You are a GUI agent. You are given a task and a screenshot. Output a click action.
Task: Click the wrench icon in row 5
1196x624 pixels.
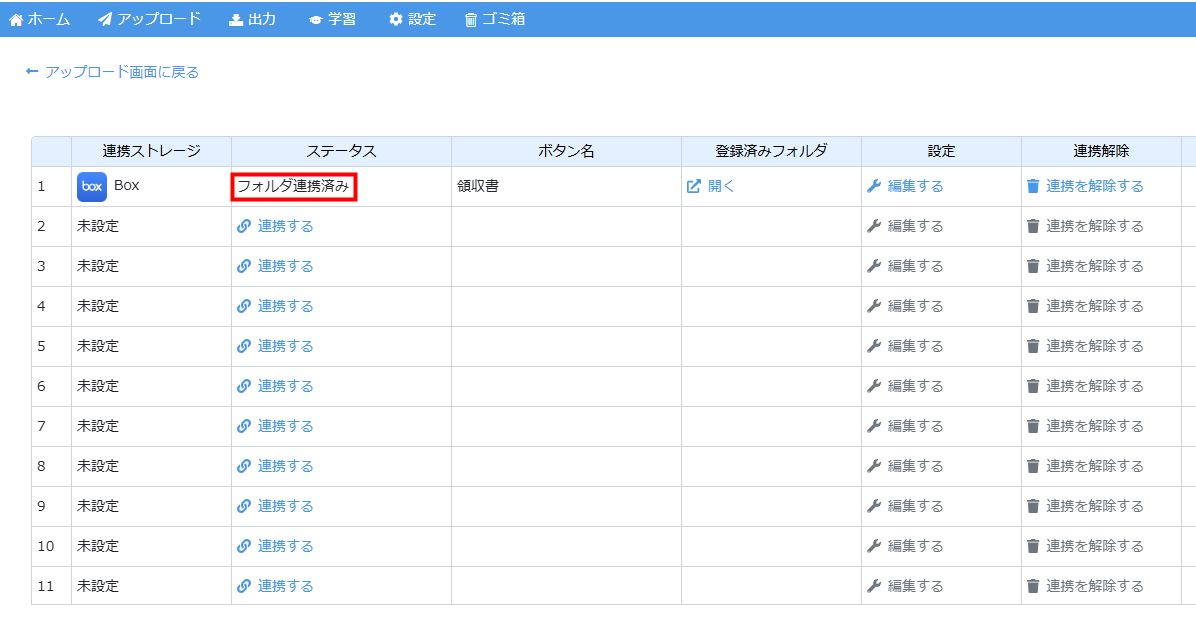click(x=873, y=347)
